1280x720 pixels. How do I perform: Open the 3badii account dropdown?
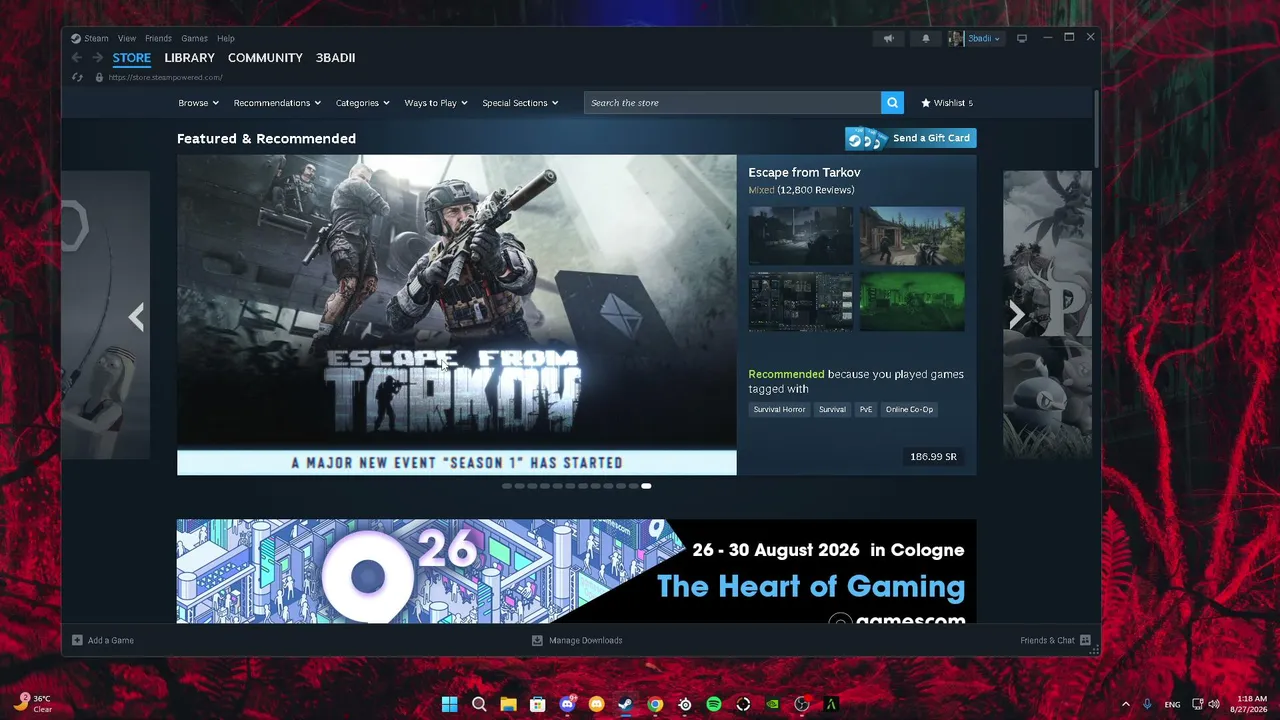coord(975,38)
